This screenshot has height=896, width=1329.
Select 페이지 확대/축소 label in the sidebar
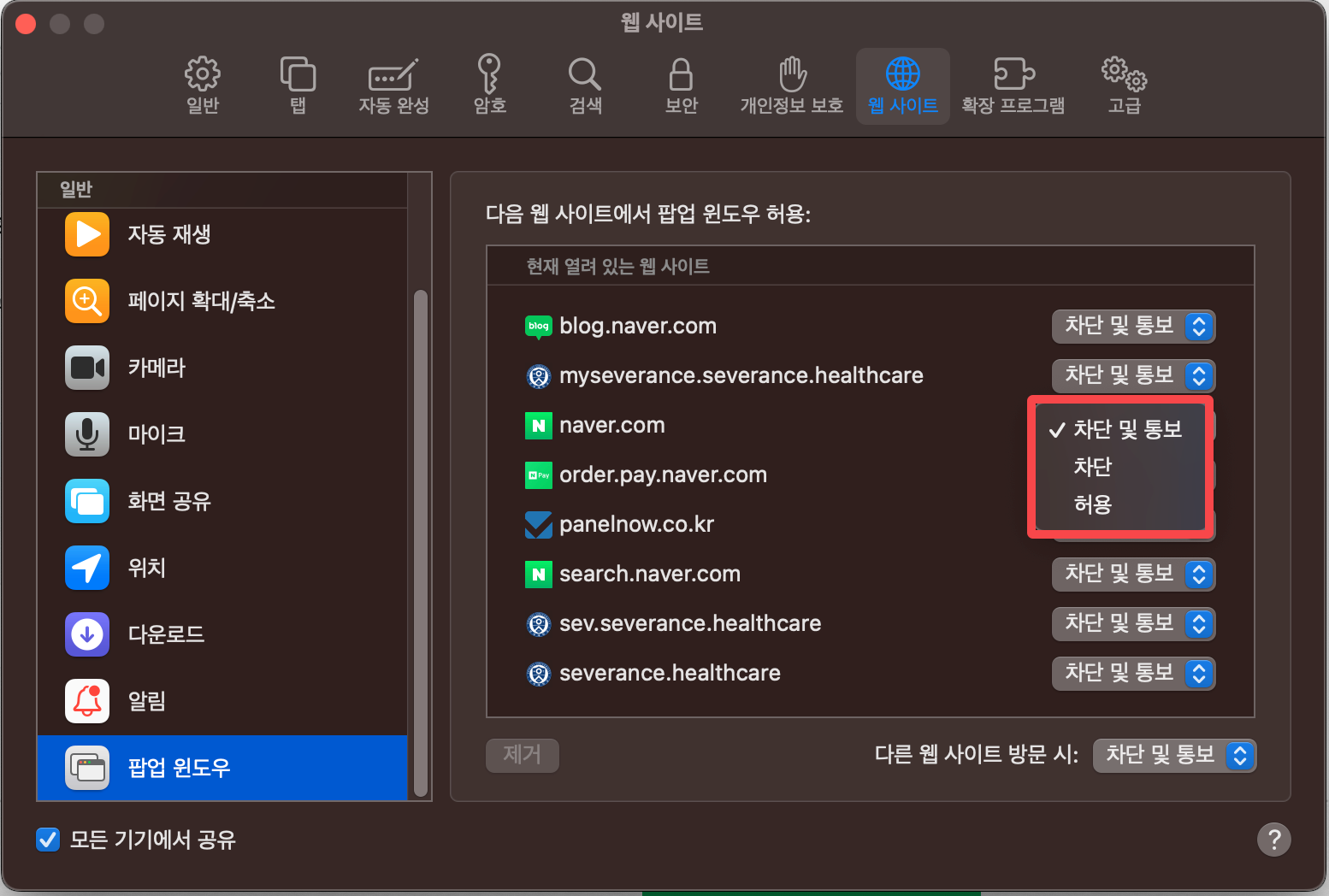[x=202, y=301]
